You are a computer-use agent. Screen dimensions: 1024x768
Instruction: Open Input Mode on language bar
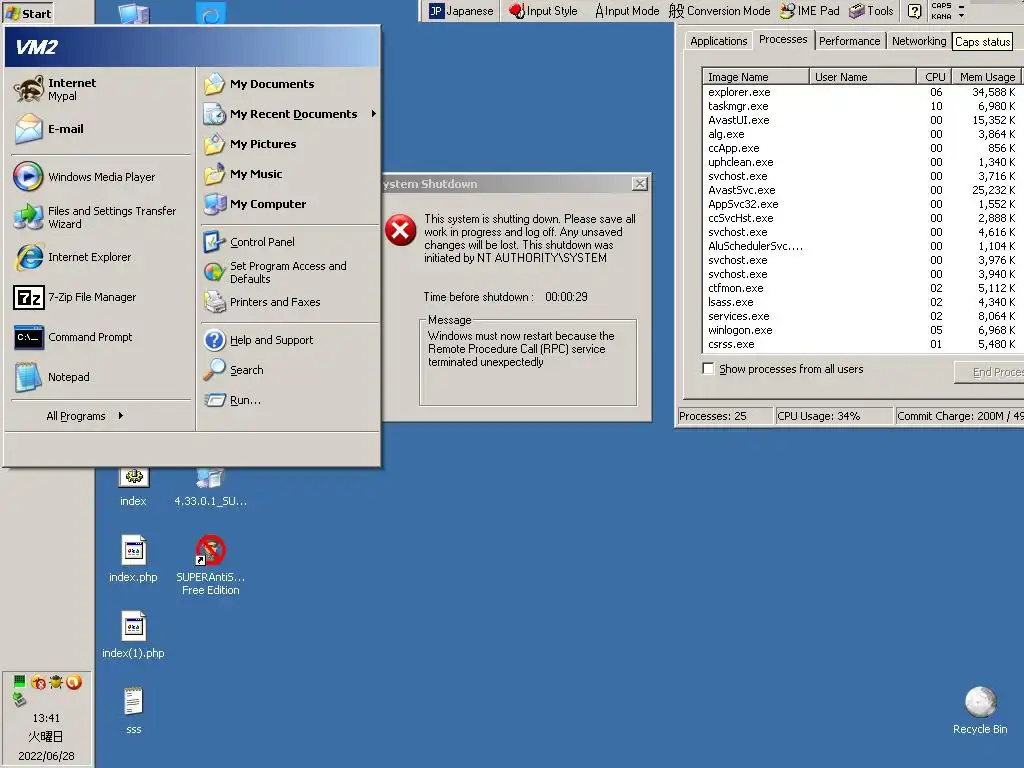(x=627, y=11)
